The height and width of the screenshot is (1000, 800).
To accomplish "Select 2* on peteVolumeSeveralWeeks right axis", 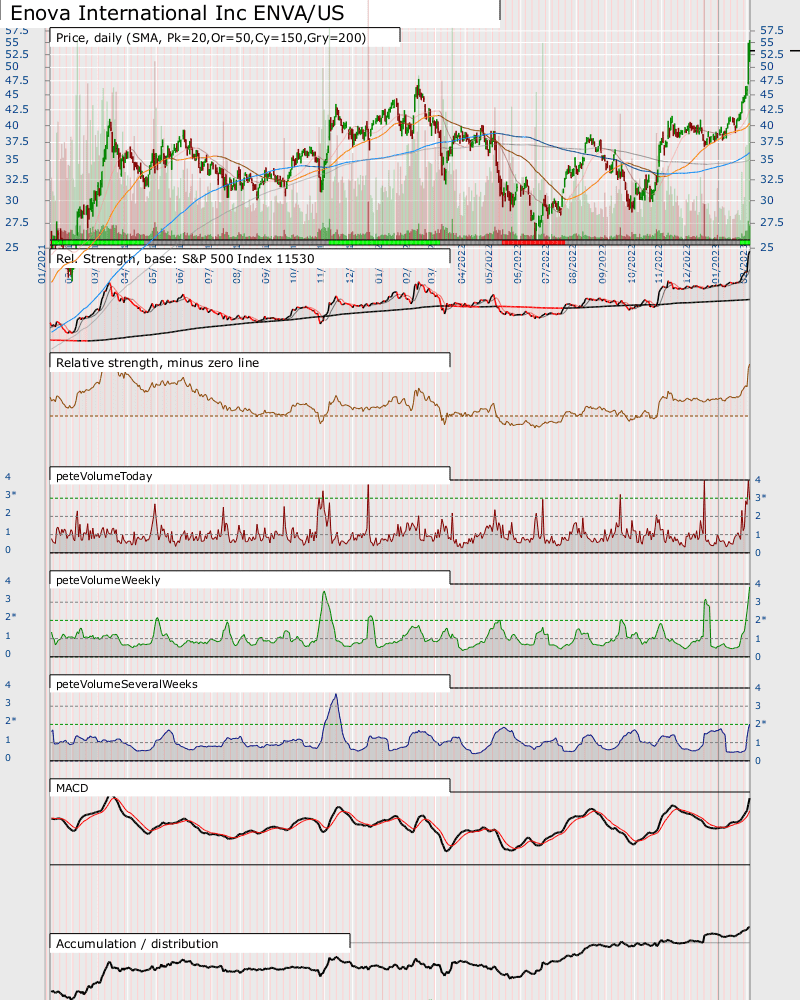I will (760, 723).
